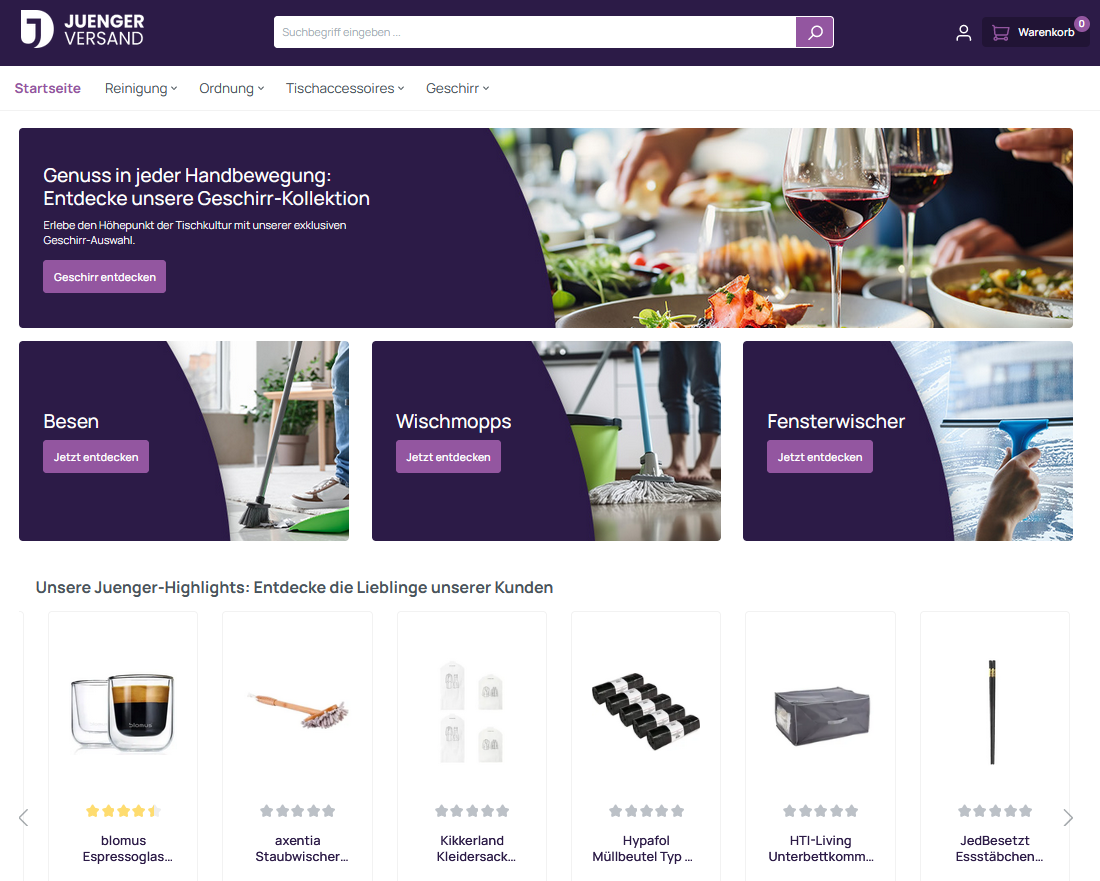
Task: Expand the Ordnung dropdown menu
Action: pos(232,88)
